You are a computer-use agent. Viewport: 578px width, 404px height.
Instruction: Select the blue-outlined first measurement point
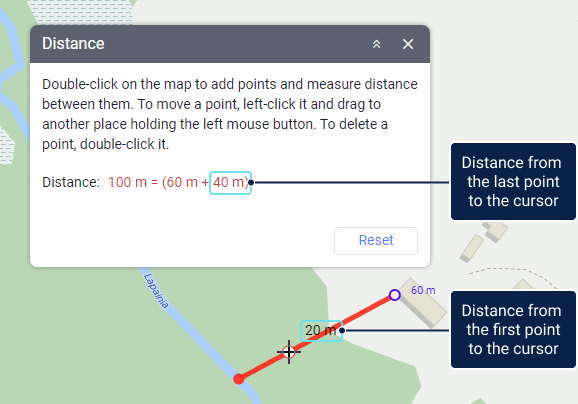click(394, 295)
